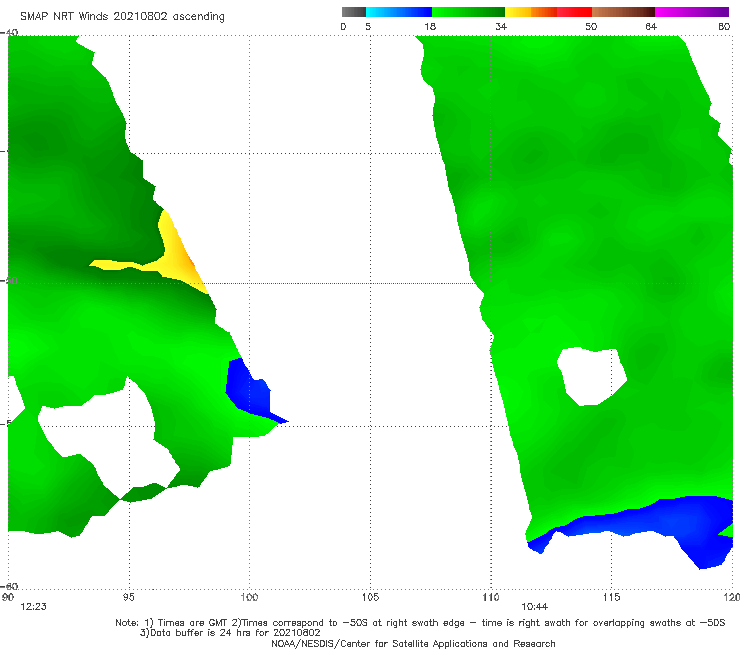Click the 'Data buffer is 24 hrs' note
This screenshot has width=740, height=650.
tap(230, 633)
